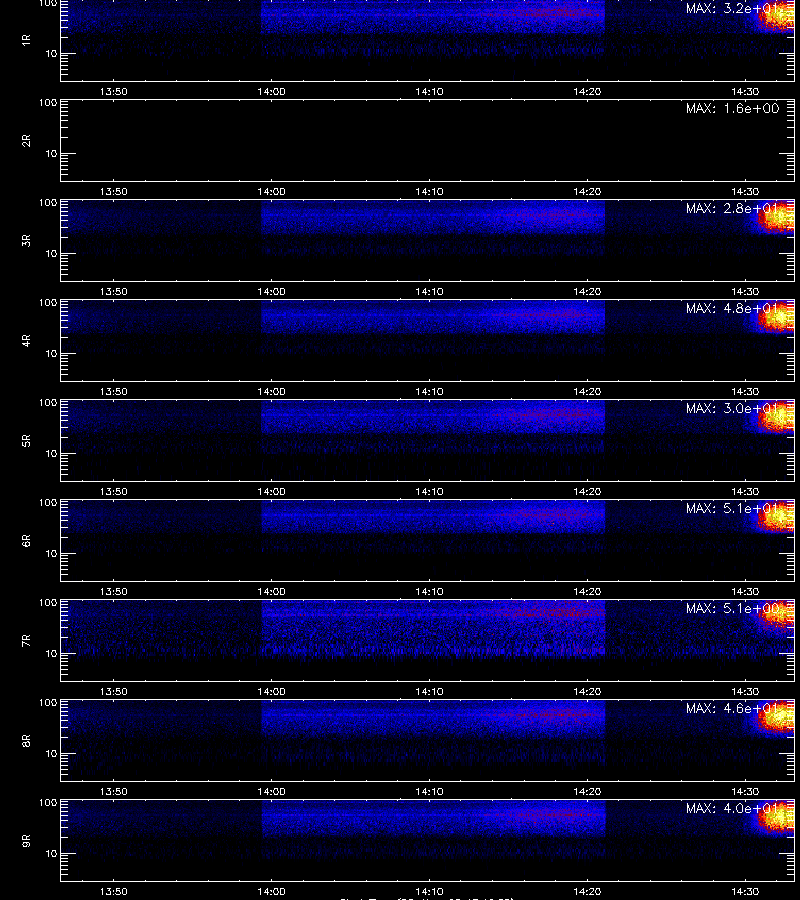This screenshot has height=900, width=800.
Task: Click the "2R" panel axis label
Action: pyautogui.click(x=26, y=141)
